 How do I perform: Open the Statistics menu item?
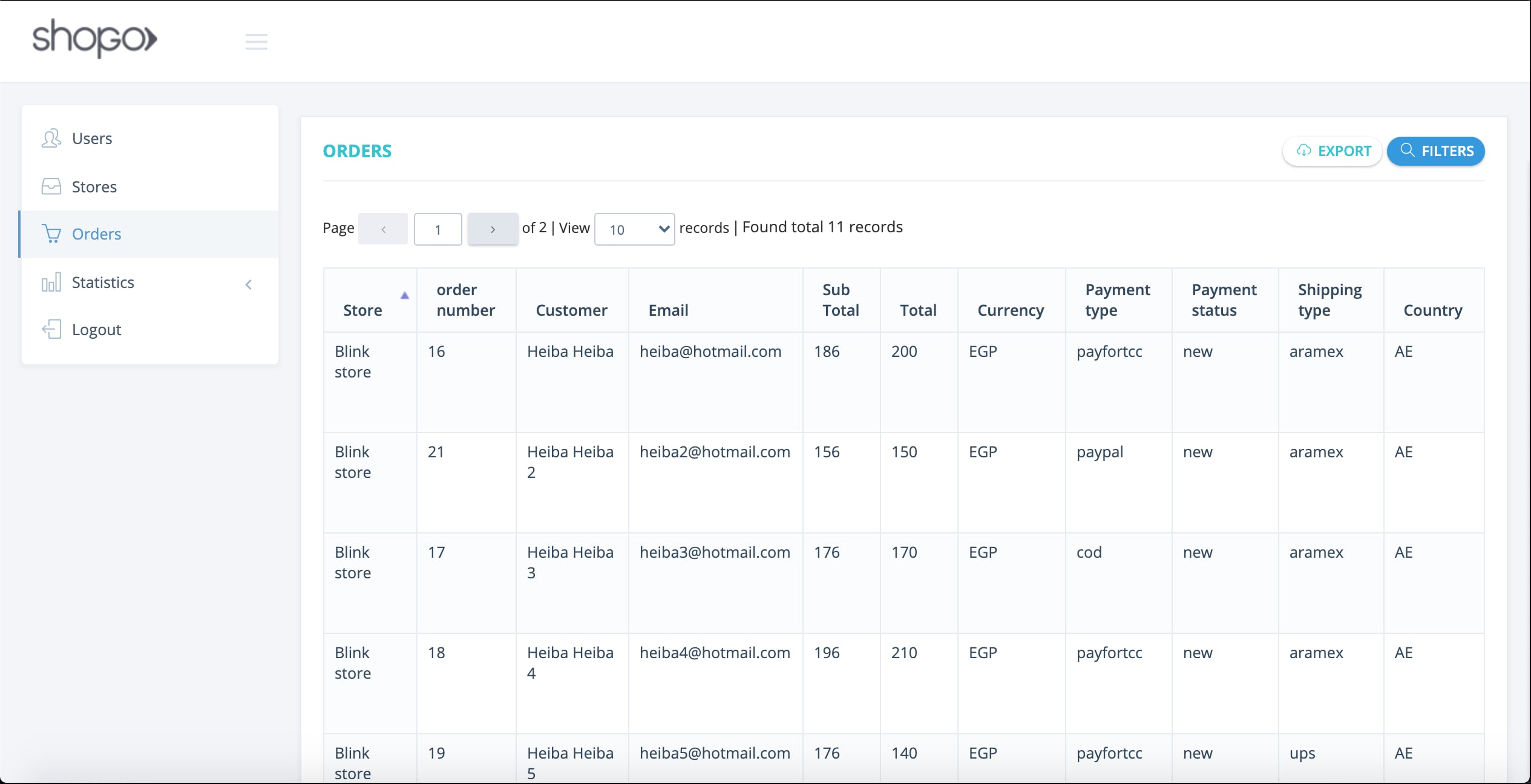pyautogui.click(x=150, y=282)
